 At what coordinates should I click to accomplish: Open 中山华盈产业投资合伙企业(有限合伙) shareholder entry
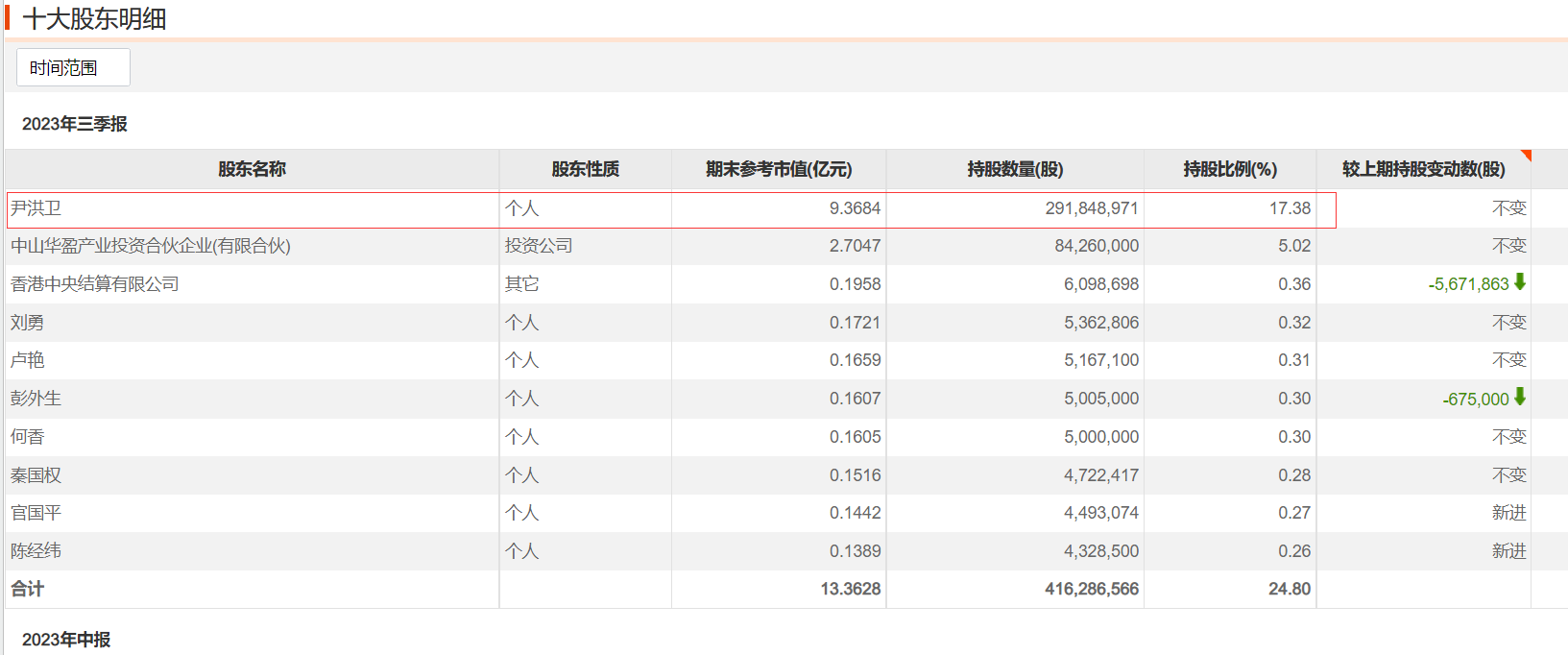(151, 246)
